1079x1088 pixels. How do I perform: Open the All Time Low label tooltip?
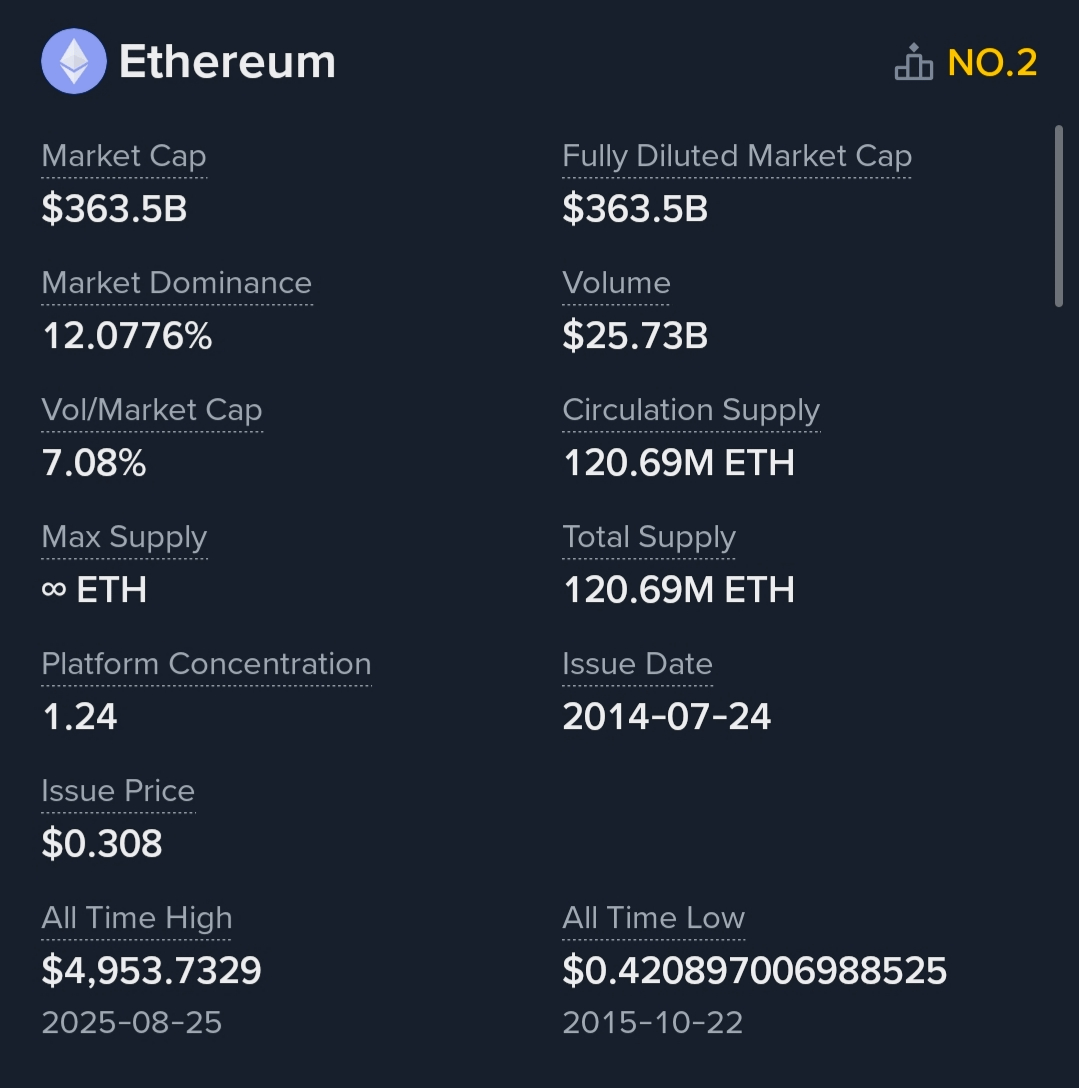pos(653,918)
